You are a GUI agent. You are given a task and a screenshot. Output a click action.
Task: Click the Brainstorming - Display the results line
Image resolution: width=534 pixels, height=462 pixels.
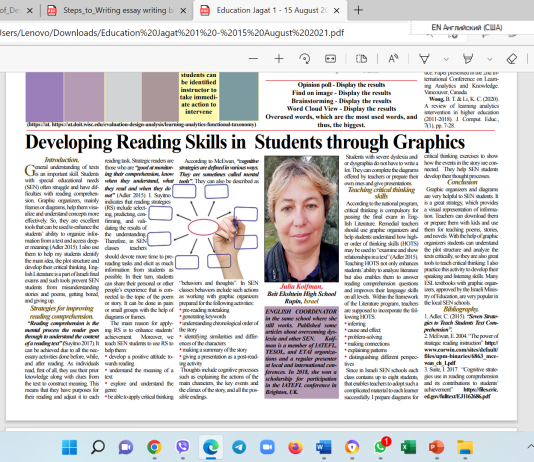coord(341,101)
